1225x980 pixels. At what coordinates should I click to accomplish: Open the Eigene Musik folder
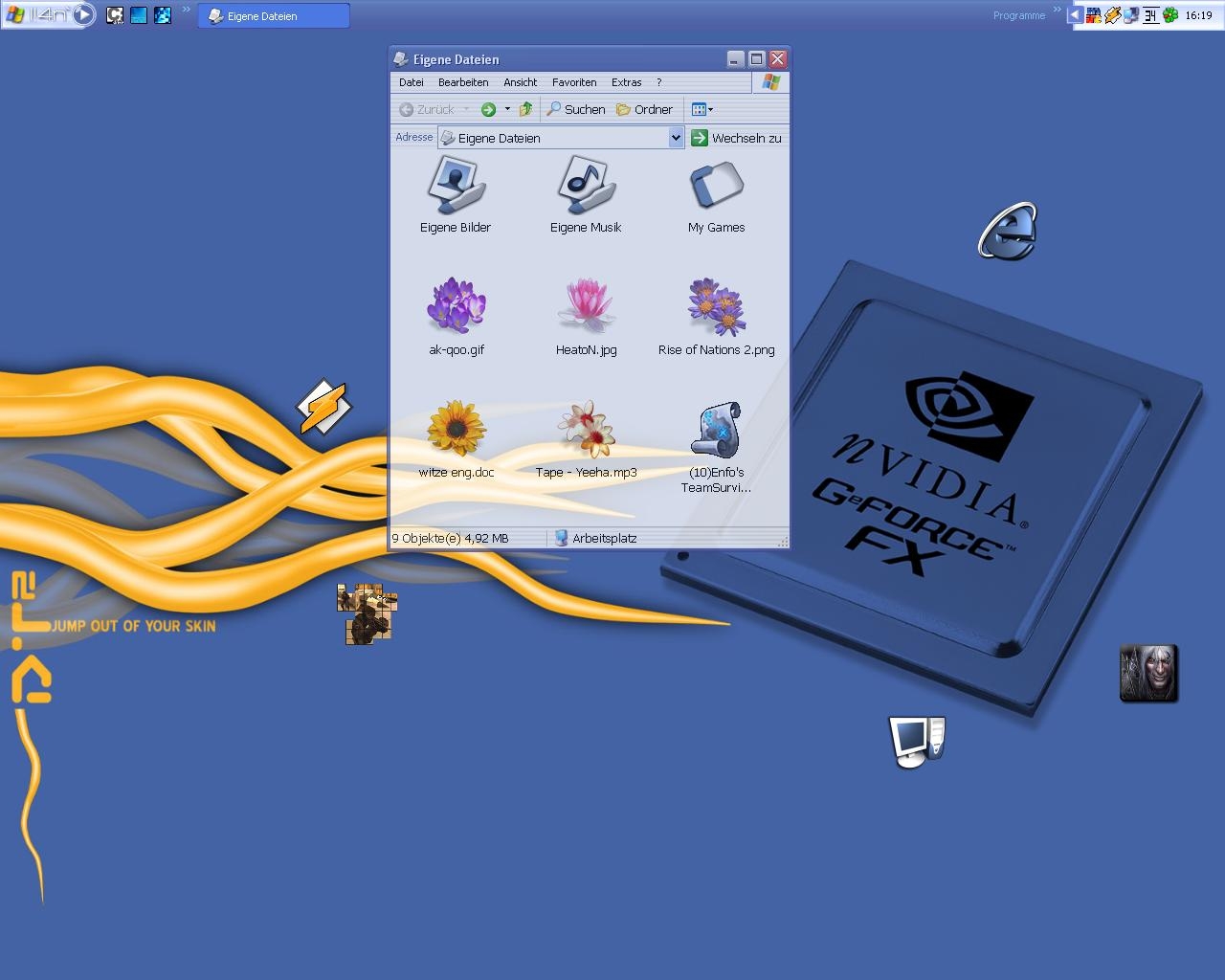[586, 195]
